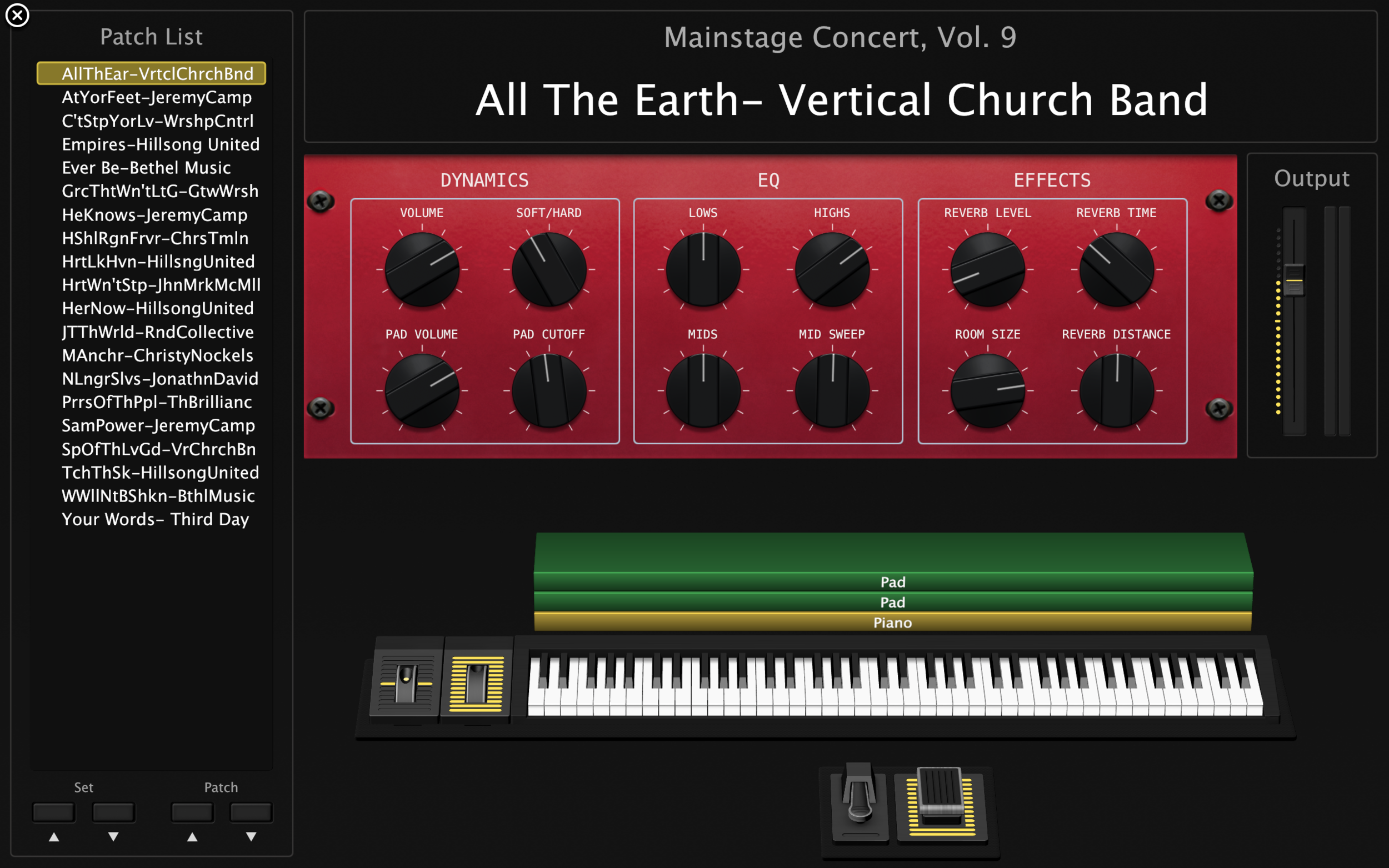Viewport: 1389px width, 868px height.
Task: Select the Piano keyboard layer
Action: (x=893, y=623)
